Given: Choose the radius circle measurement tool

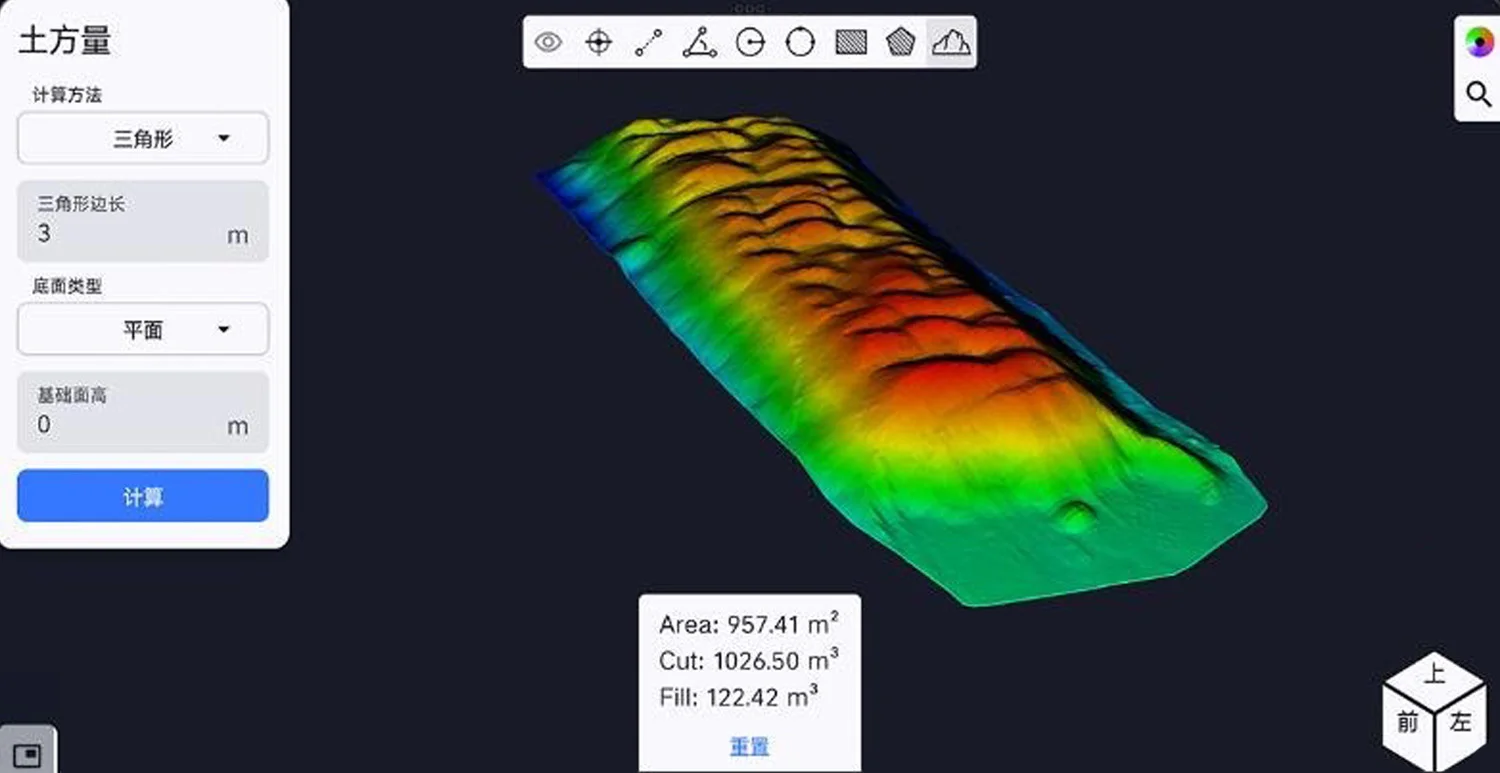Looking at the screenshot, I should [x=749, y=42].
